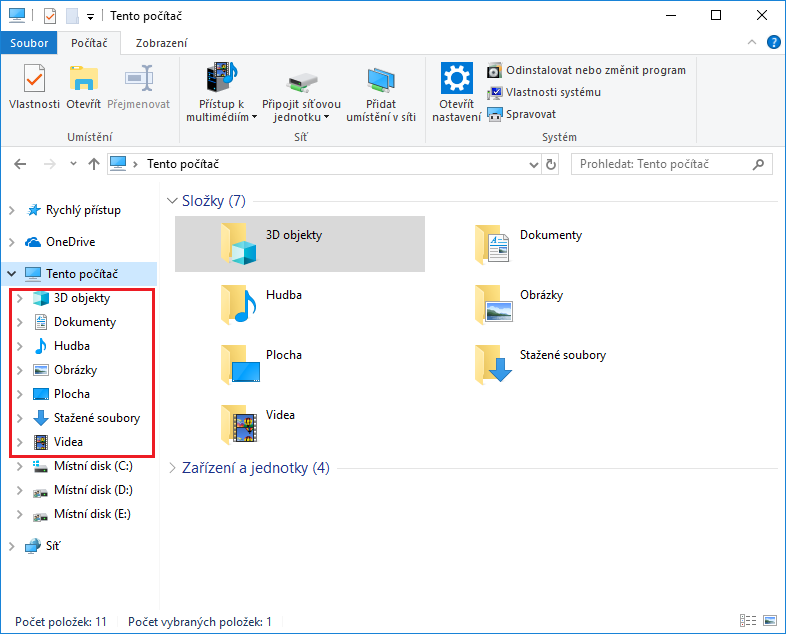The width and height of the screenshot is (786, 634).
Task: Select the Počítač ribbon tab
Action: [89, 43]
